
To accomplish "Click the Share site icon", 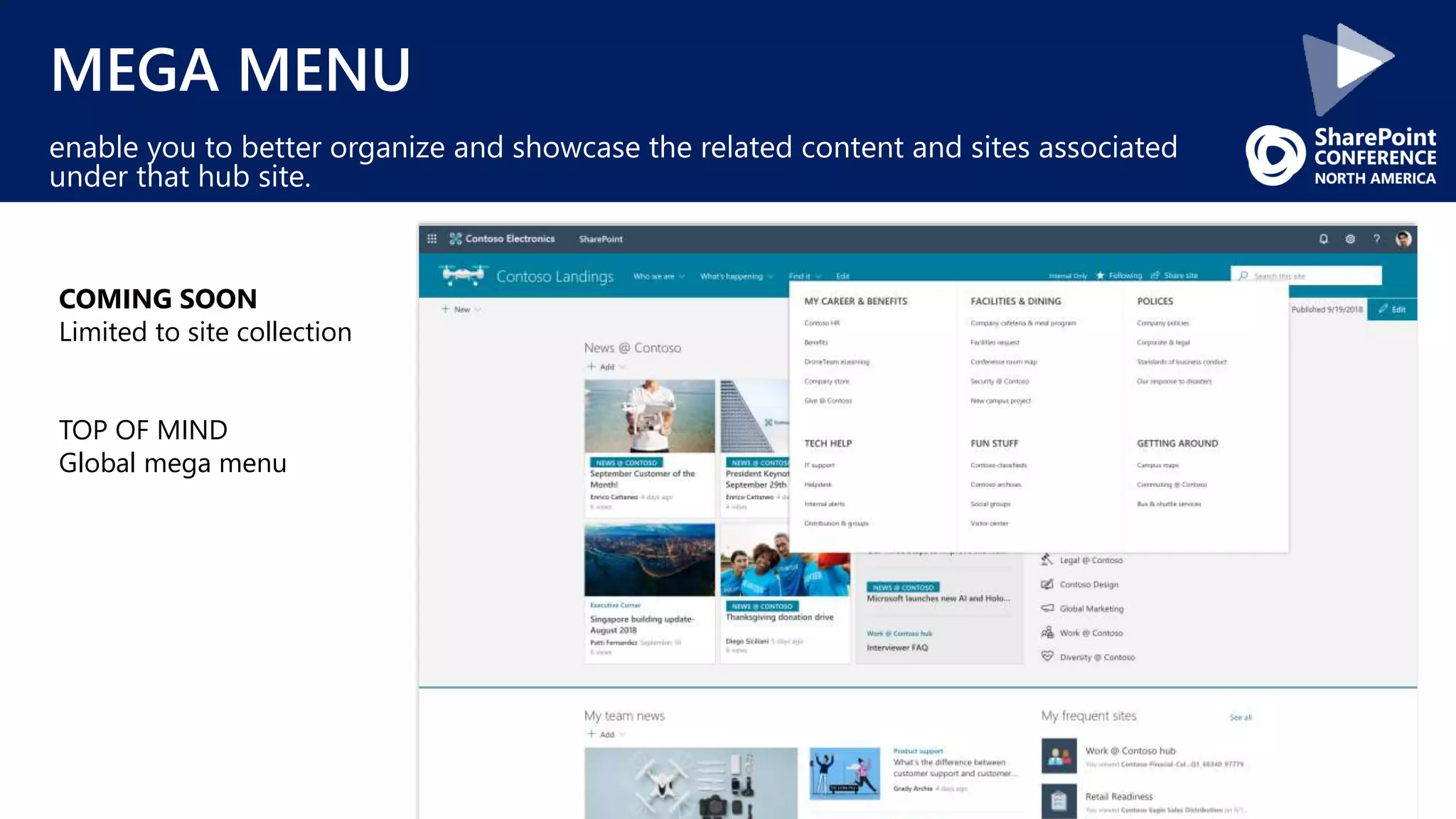I will [1155, 275].
